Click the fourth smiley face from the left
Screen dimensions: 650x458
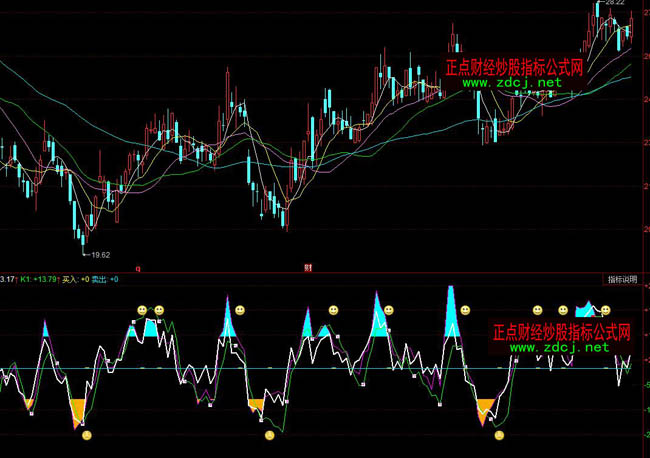tap(334, 311)
